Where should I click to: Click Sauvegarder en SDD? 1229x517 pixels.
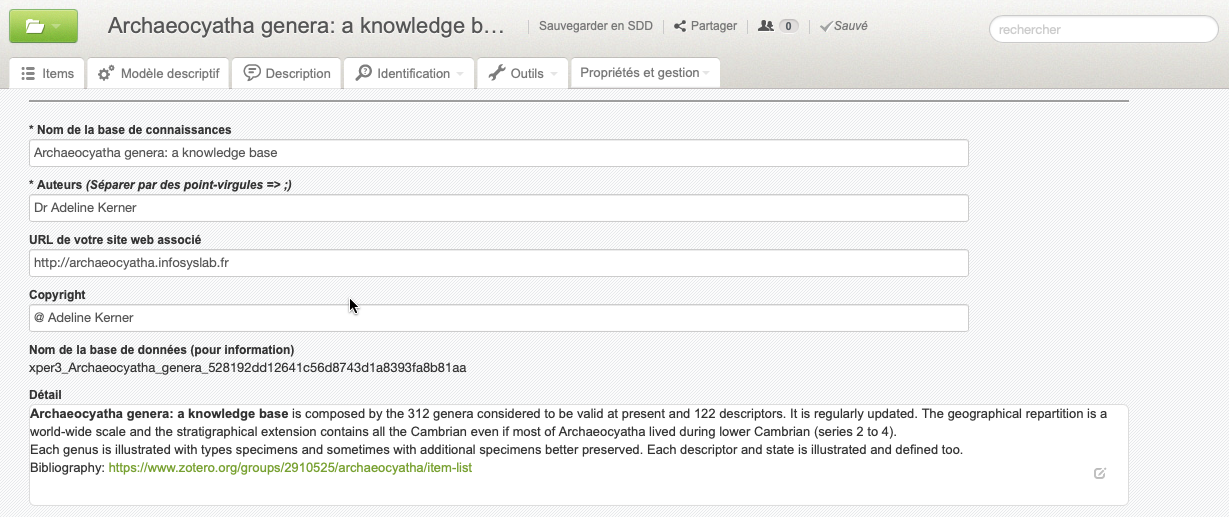595,26
